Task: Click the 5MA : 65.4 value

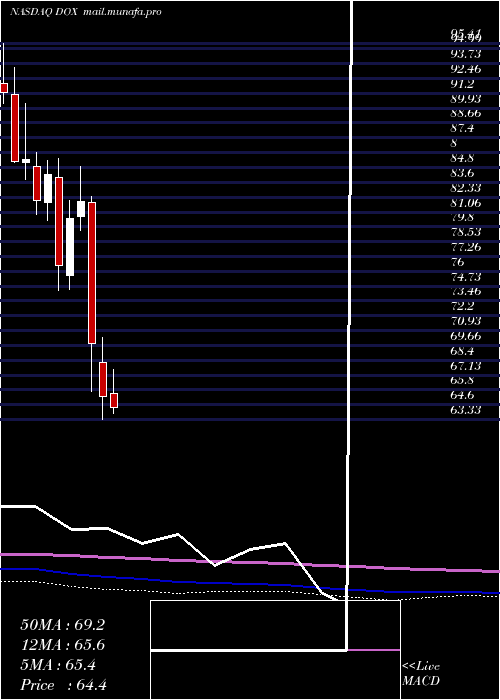Action: [58, 665]
